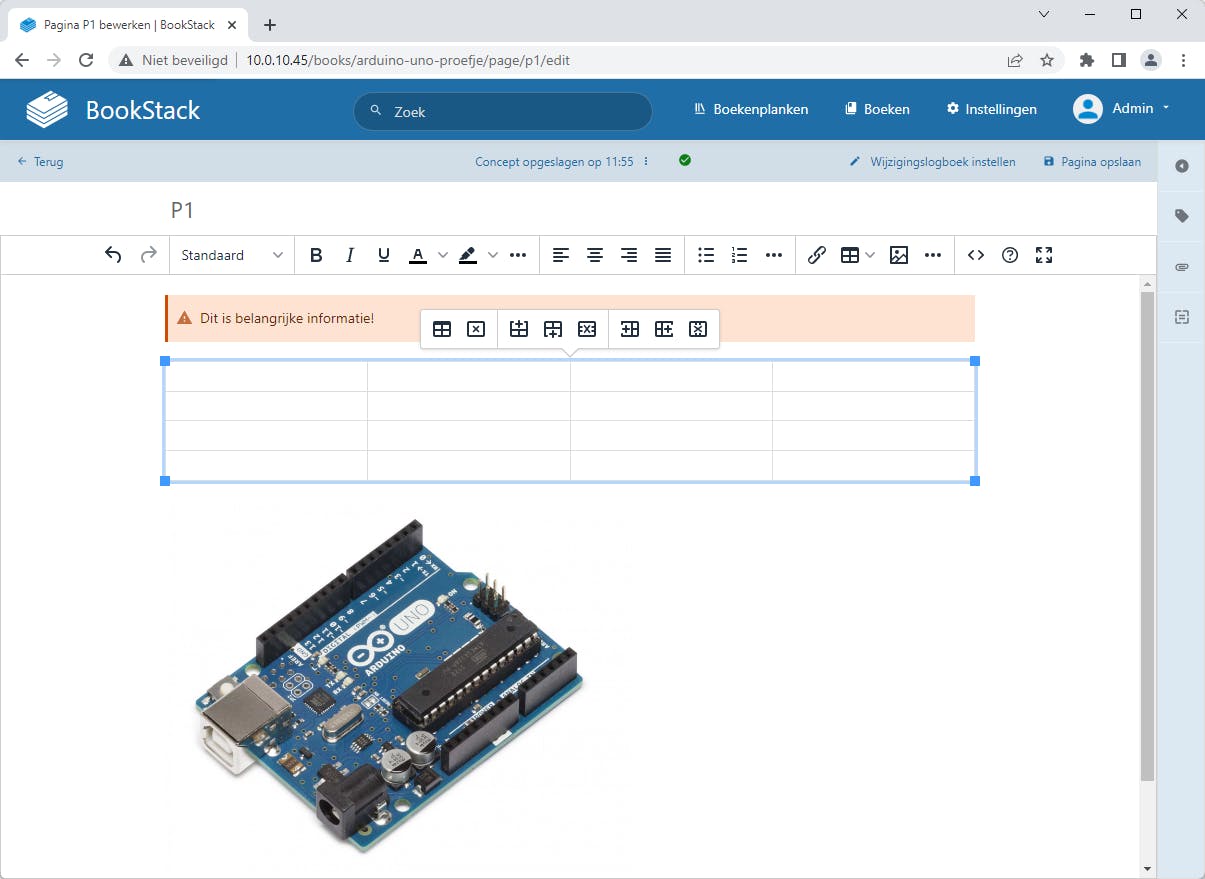
Task: Open the highlight color dropdown arrow
Action: tap(493, 255)
